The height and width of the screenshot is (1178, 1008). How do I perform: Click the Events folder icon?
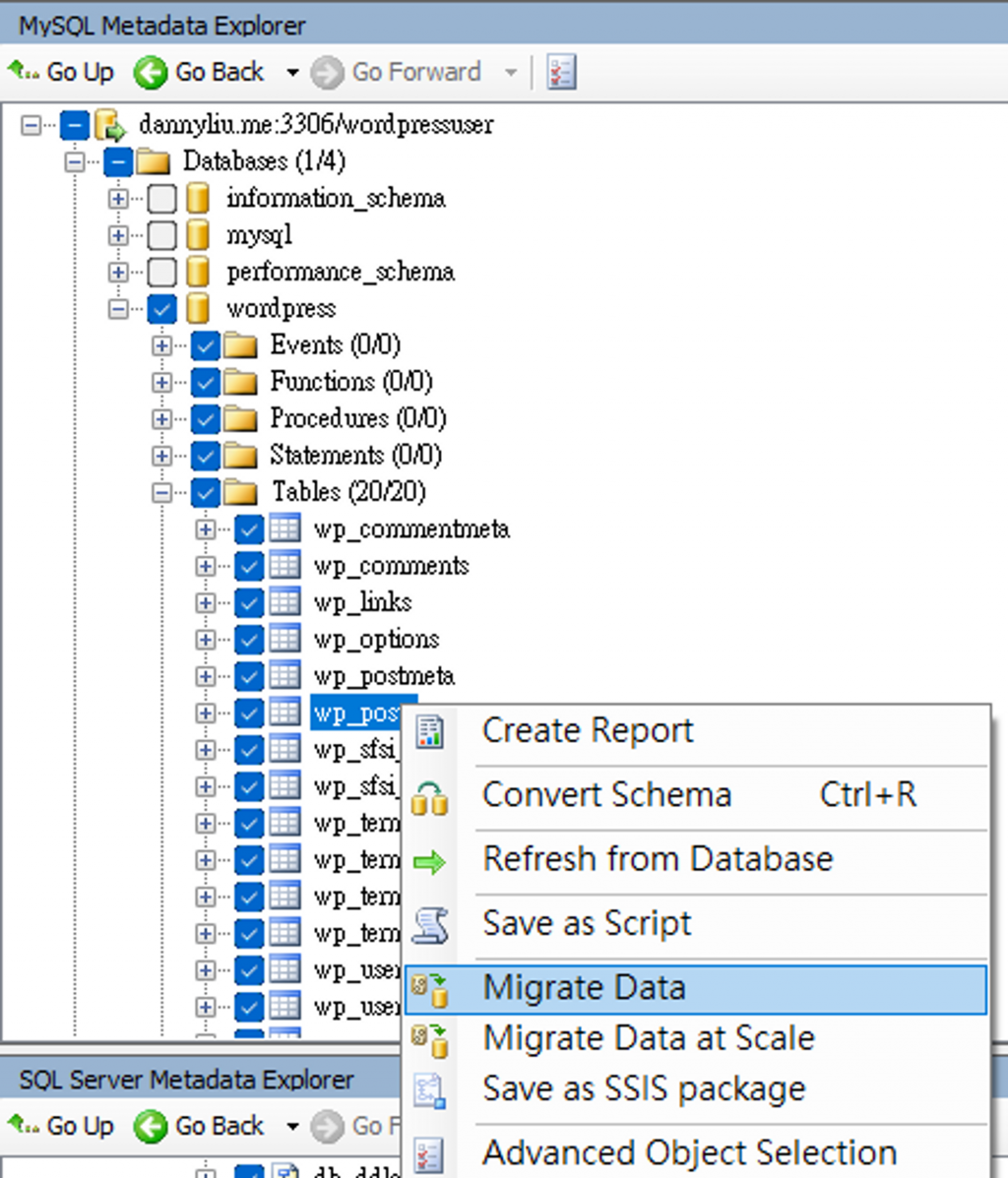coord(240,345)
